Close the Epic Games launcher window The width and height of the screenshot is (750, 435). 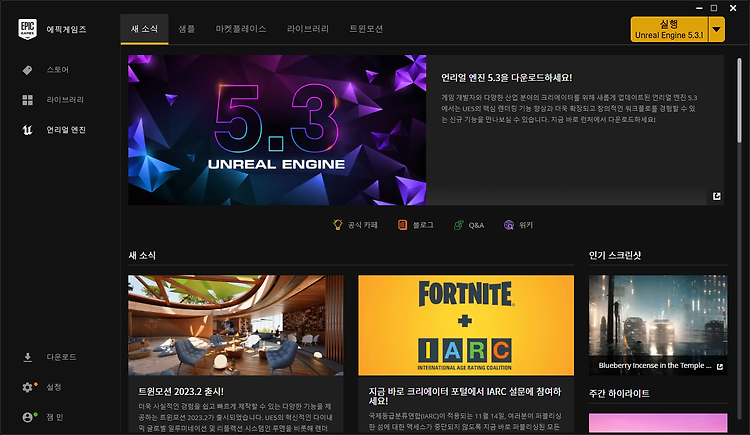point(733,8)
